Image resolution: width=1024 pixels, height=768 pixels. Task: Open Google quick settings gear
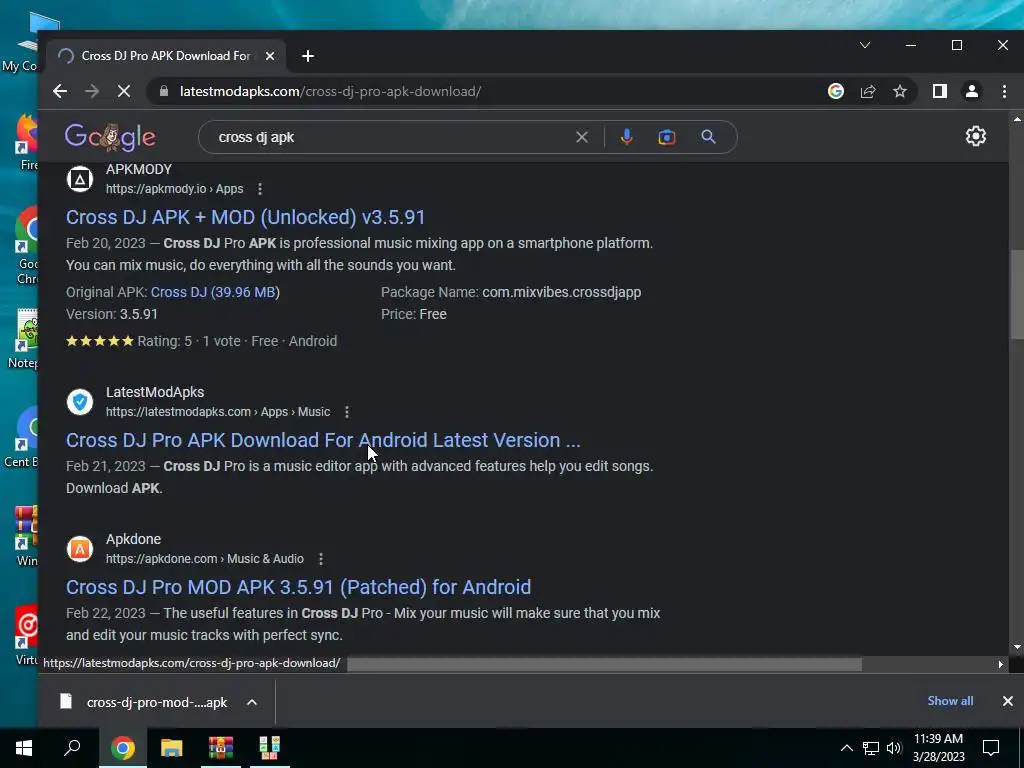(976, 136)
